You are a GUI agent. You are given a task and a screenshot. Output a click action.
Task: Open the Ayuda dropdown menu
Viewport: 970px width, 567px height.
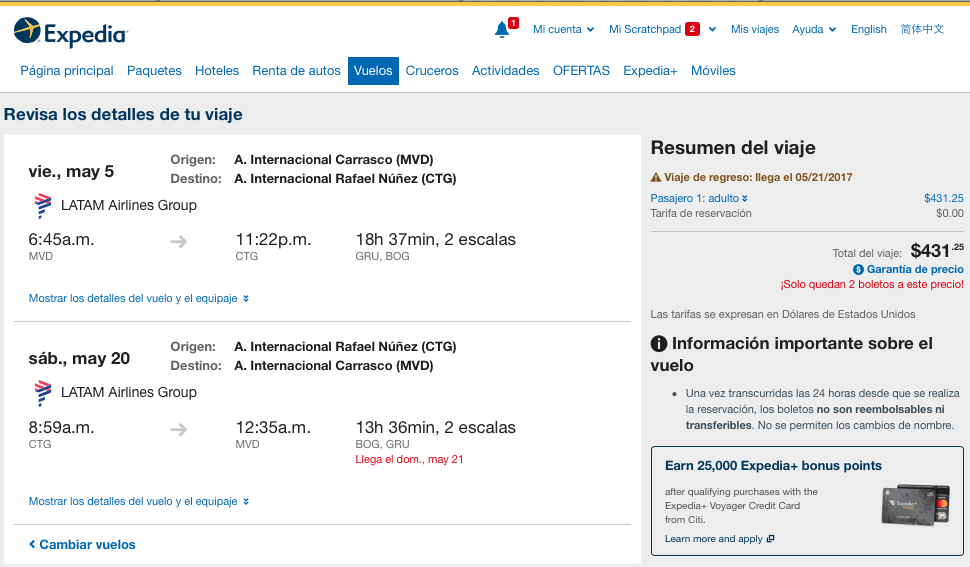[x=814, y=29]
